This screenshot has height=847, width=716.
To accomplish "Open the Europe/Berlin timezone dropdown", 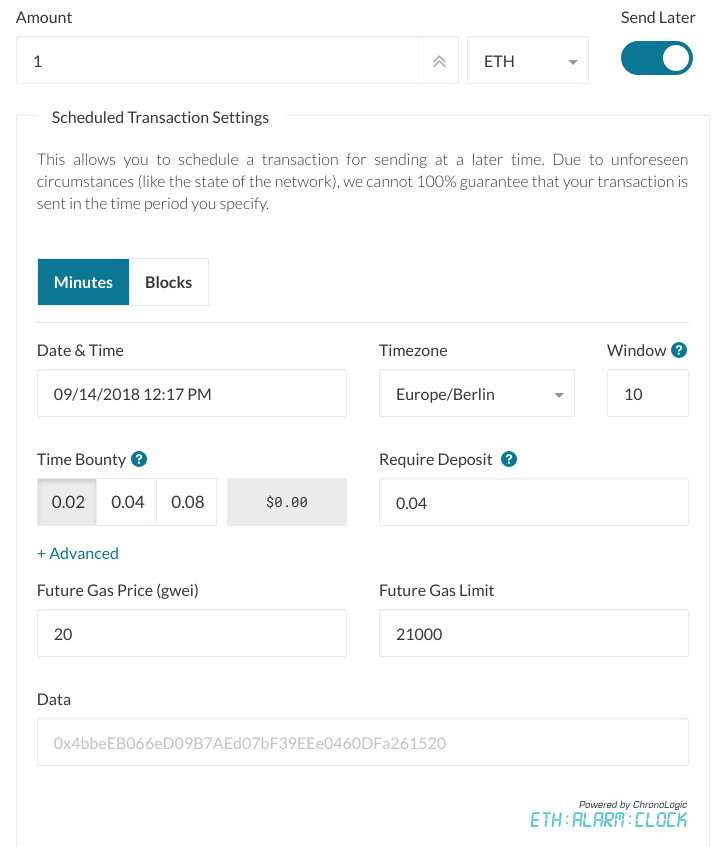I will click(477, 393).
